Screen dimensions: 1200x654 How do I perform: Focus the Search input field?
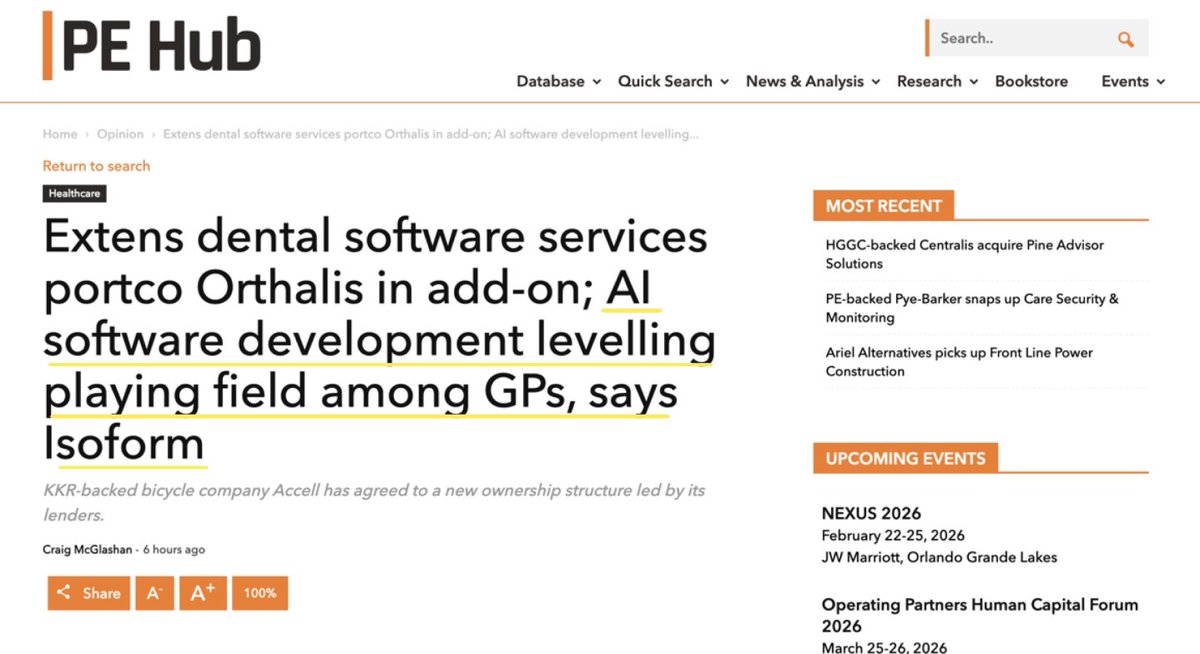point(1022,38)
